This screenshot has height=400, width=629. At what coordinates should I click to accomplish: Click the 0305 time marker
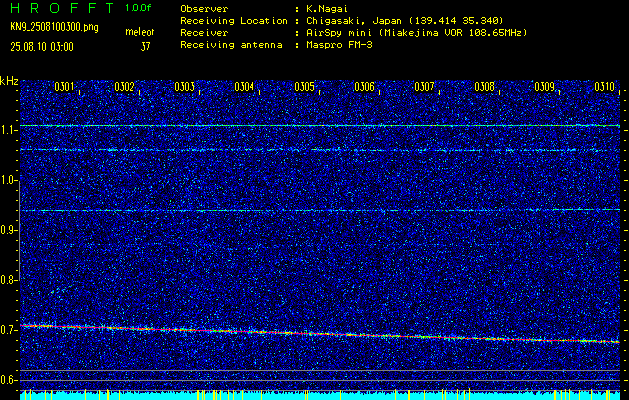point(304,87)
